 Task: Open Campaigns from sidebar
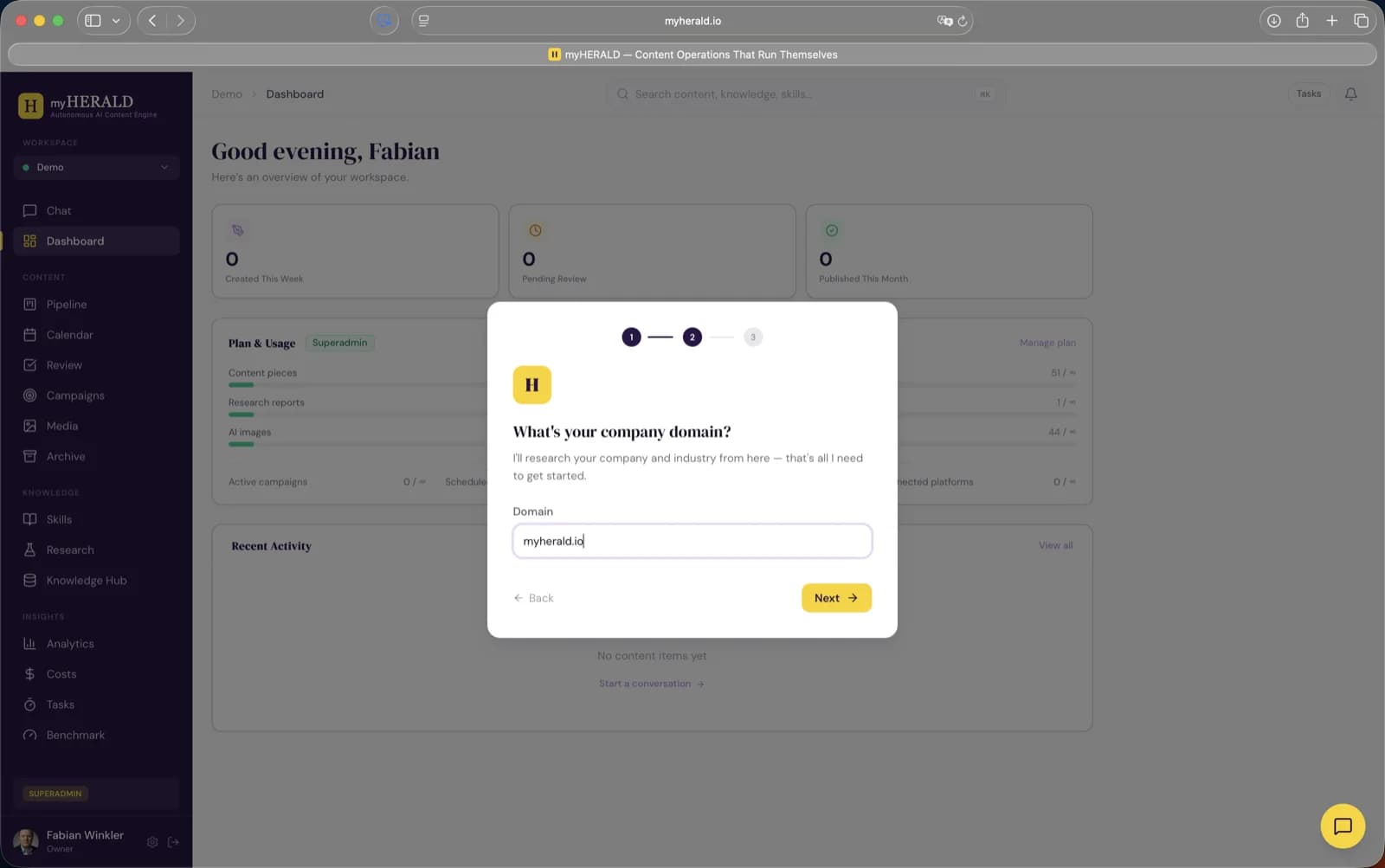96,395
